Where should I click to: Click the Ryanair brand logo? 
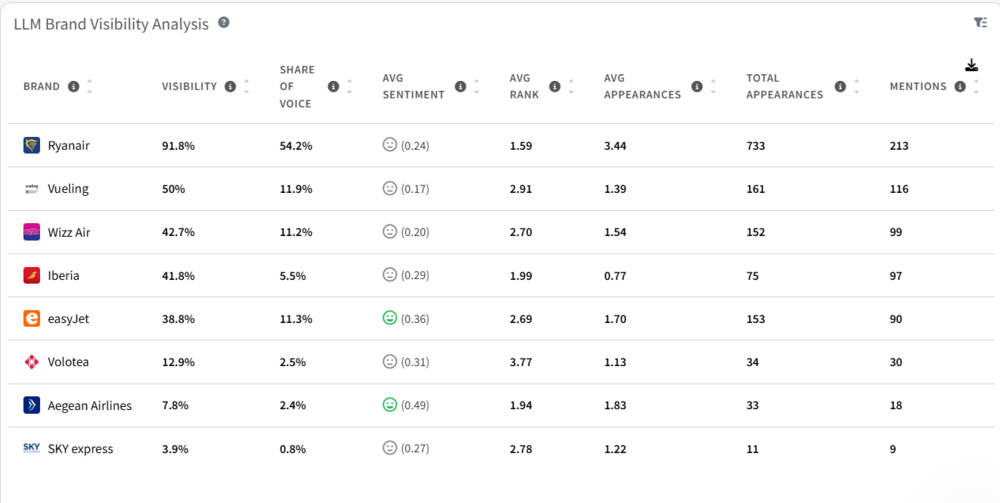click(x=31, y=145)
